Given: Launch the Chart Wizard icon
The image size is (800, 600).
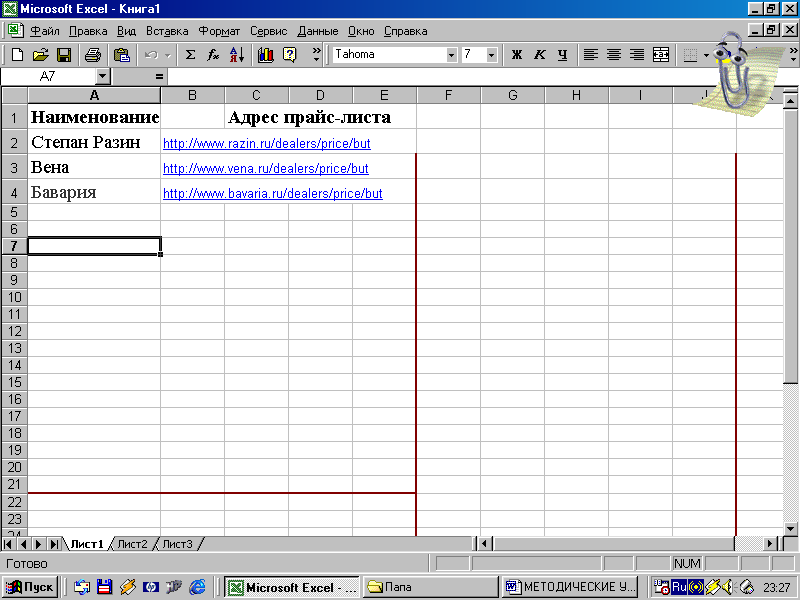Looking at the screenshot, I should [266, 55].
